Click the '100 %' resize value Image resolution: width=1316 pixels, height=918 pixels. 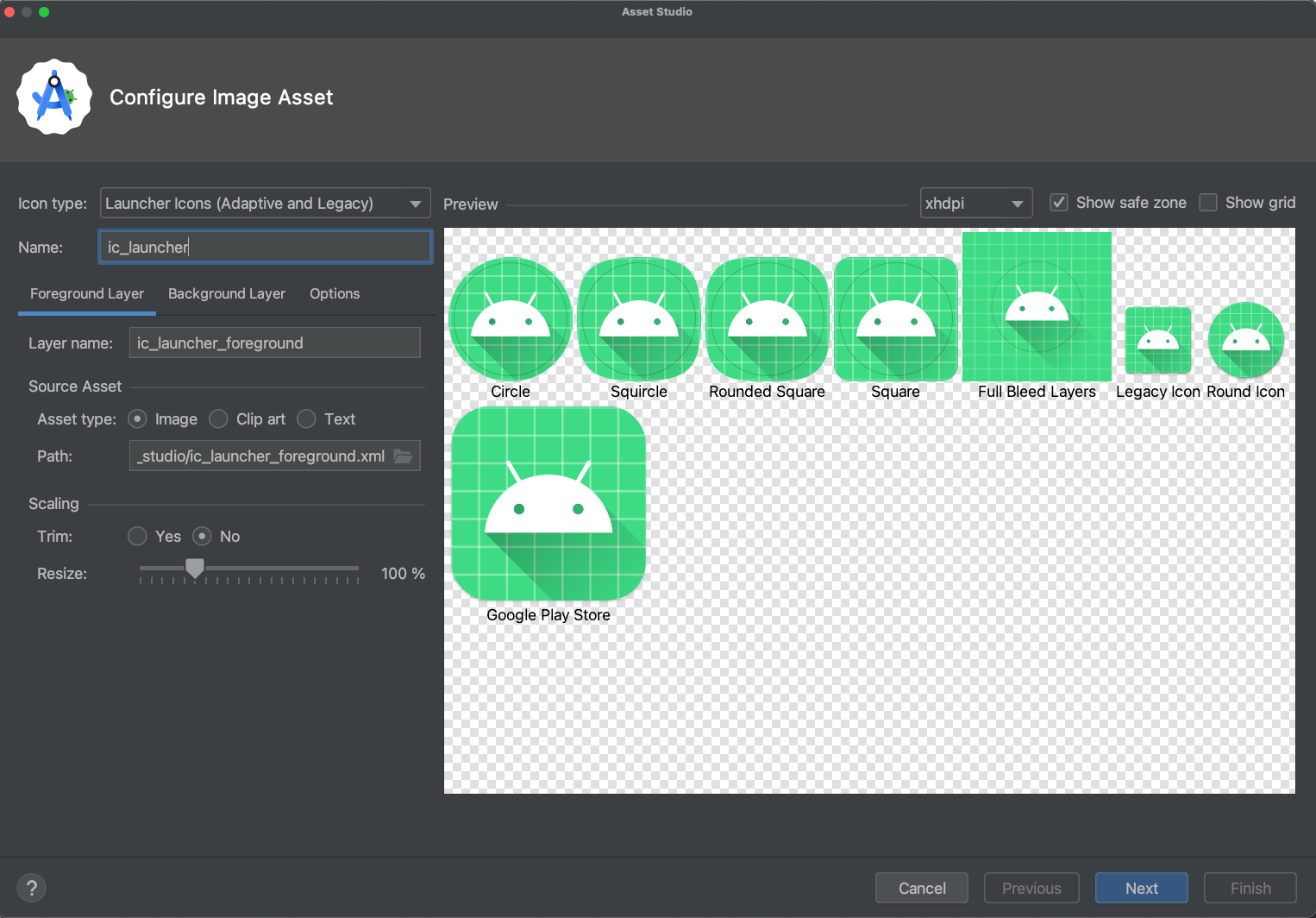(x=403, y=574)
